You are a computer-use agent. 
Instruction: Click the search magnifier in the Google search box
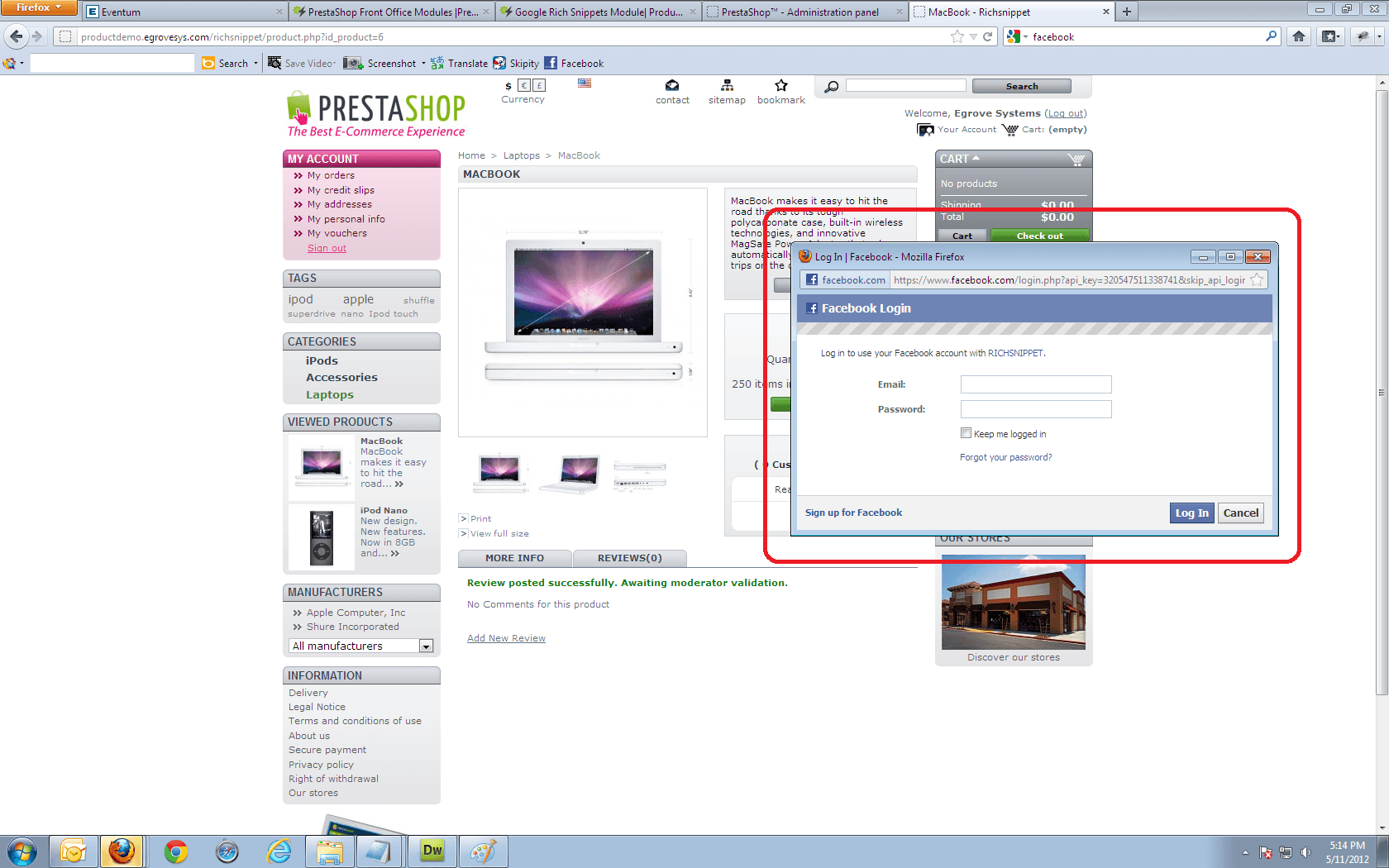click(x=1271, y=36)
